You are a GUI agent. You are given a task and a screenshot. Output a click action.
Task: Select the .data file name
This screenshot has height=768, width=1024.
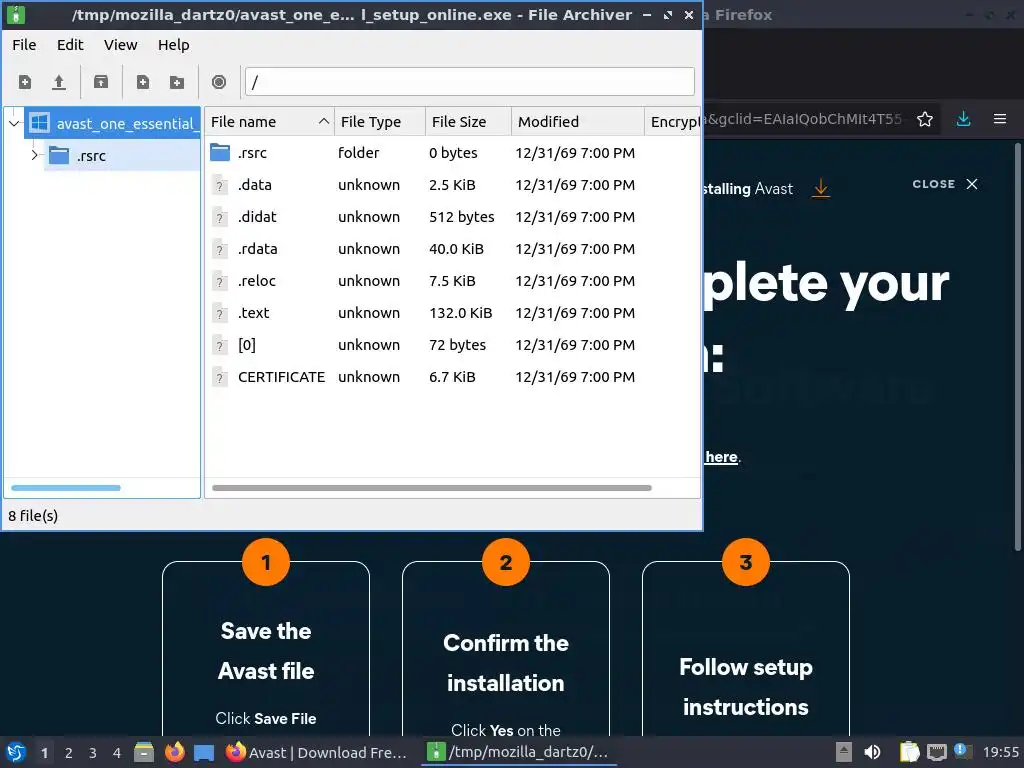pos(255,185)
